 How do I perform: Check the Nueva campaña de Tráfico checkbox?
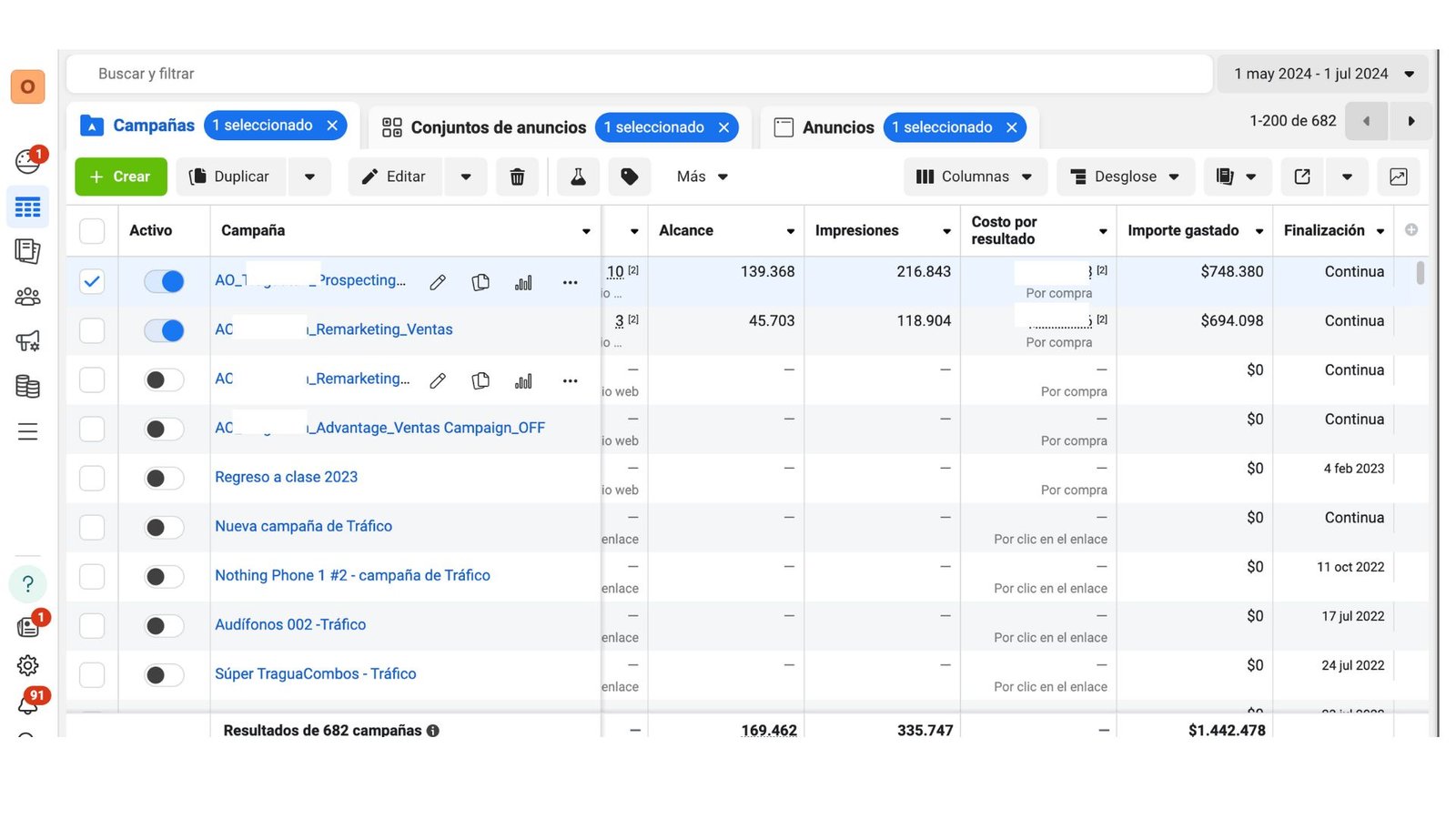pyautogui.click(x=92, y=527)
